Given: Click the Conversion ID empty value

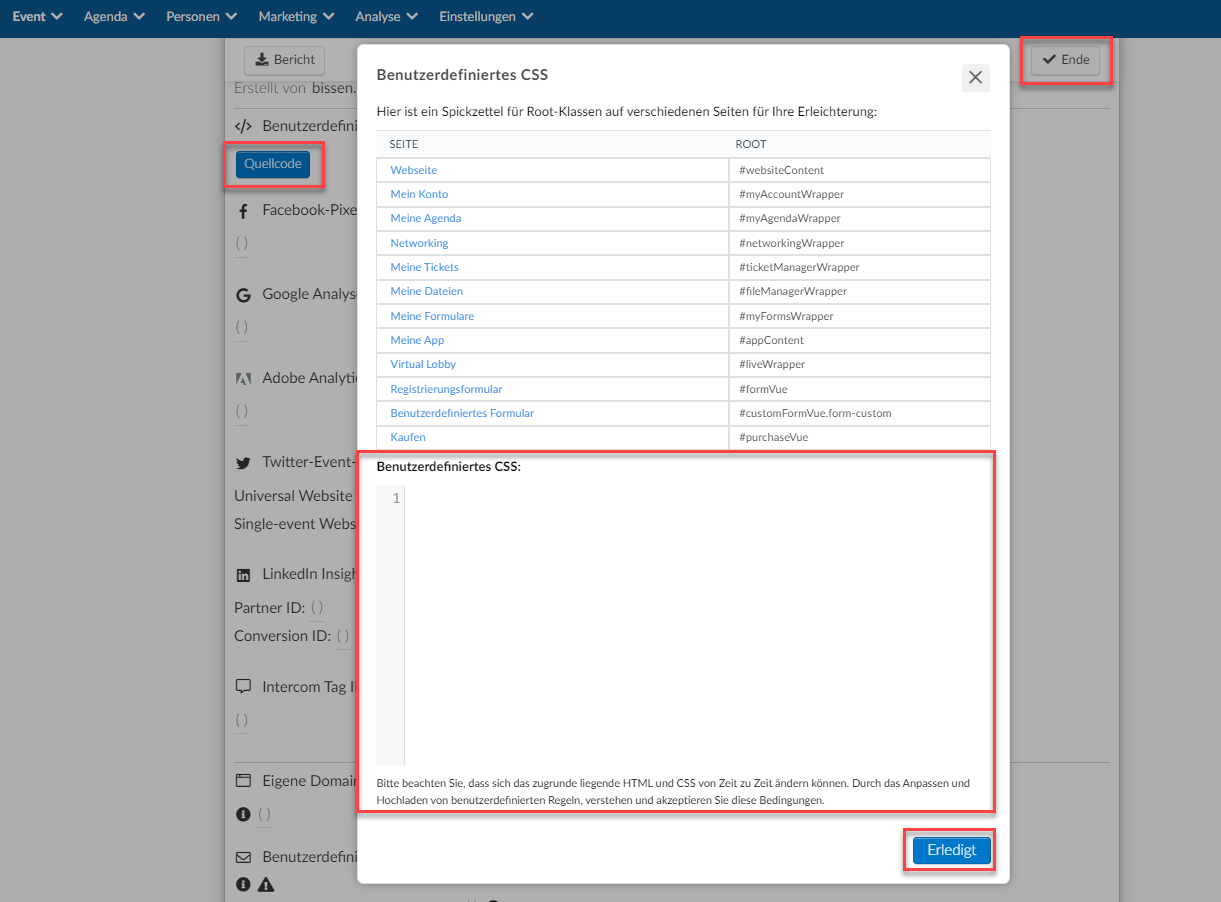Looking at the screenshot, I should pyautogui.click(x=342, y=635).
